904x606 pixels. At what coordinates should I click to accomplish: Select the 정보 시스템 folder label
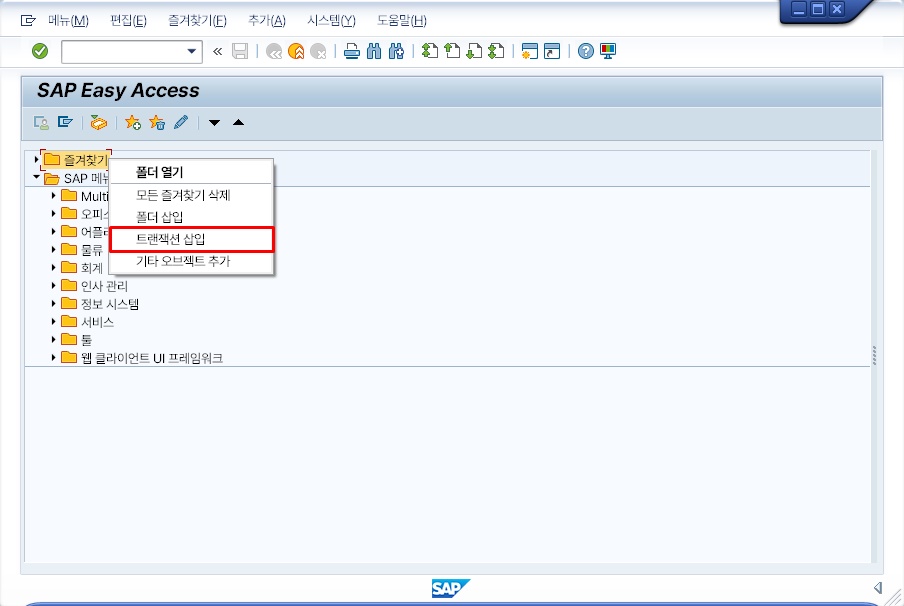[x=110, y=303]
